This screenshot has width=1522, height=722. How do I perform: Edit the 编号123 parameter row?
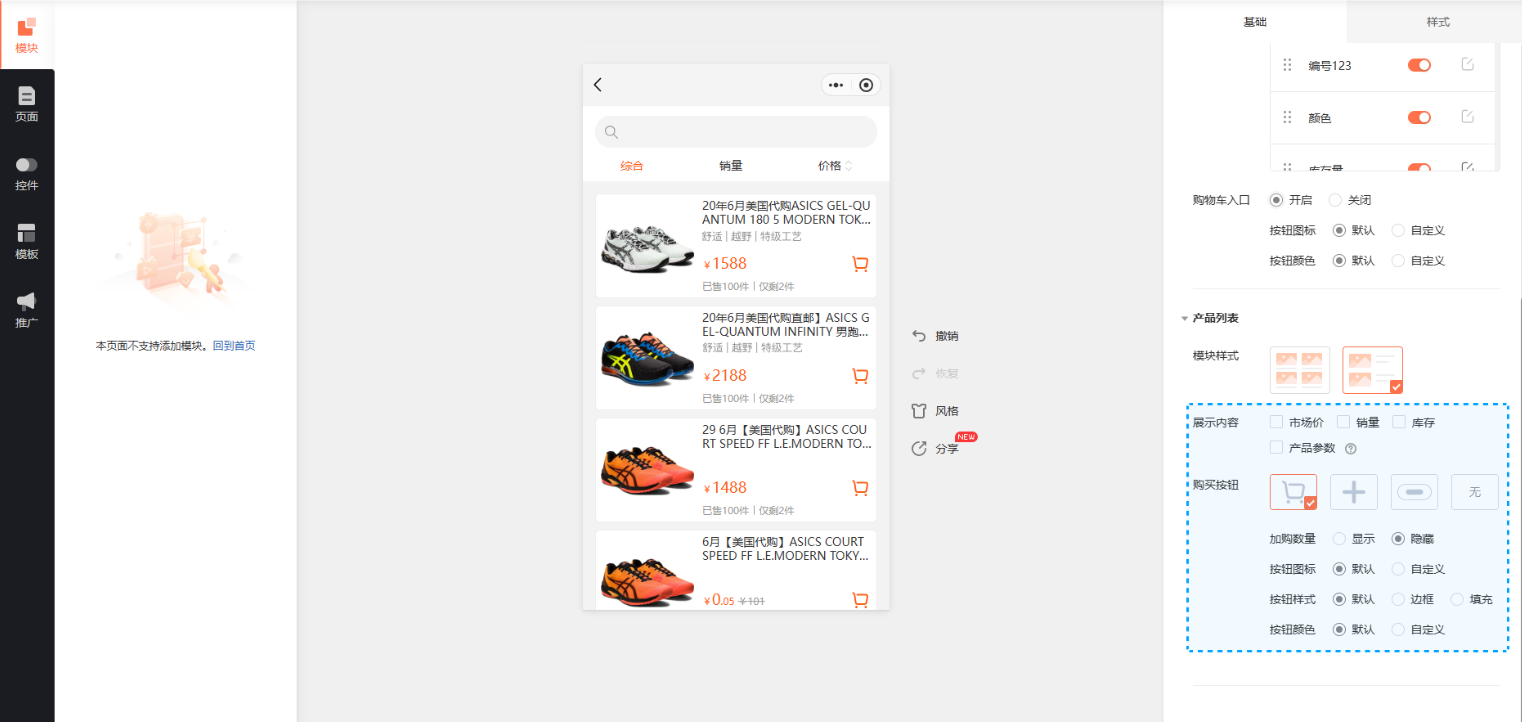coord(1468,64)
